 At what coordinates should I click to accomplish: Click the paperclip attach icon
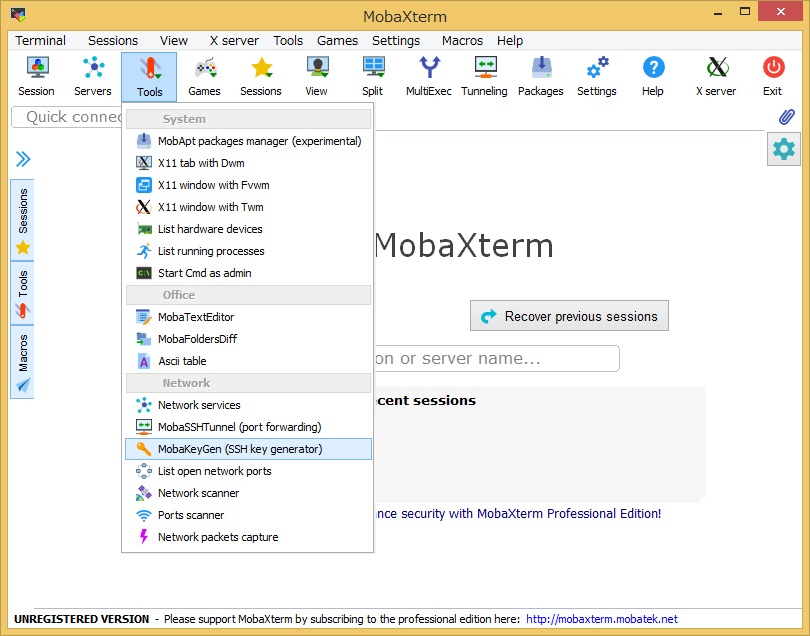click(x=786, y=117)
